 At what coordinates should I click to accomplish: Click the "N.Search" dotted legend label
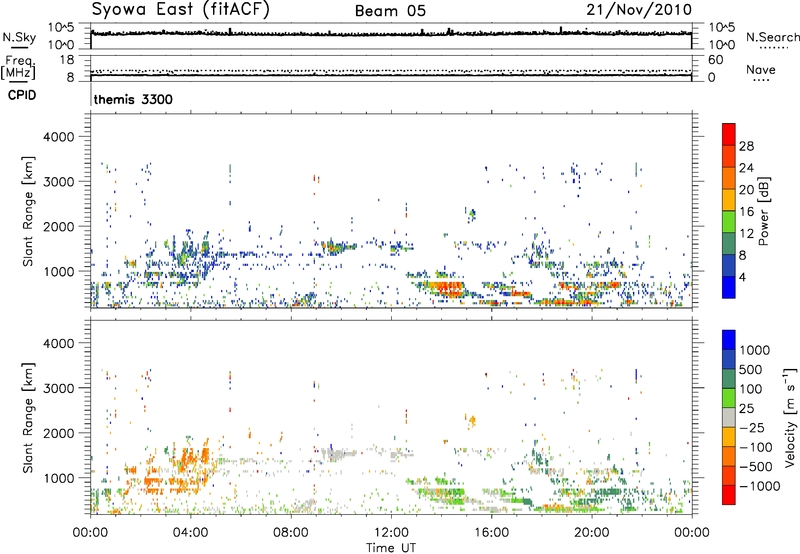[772, 37]
